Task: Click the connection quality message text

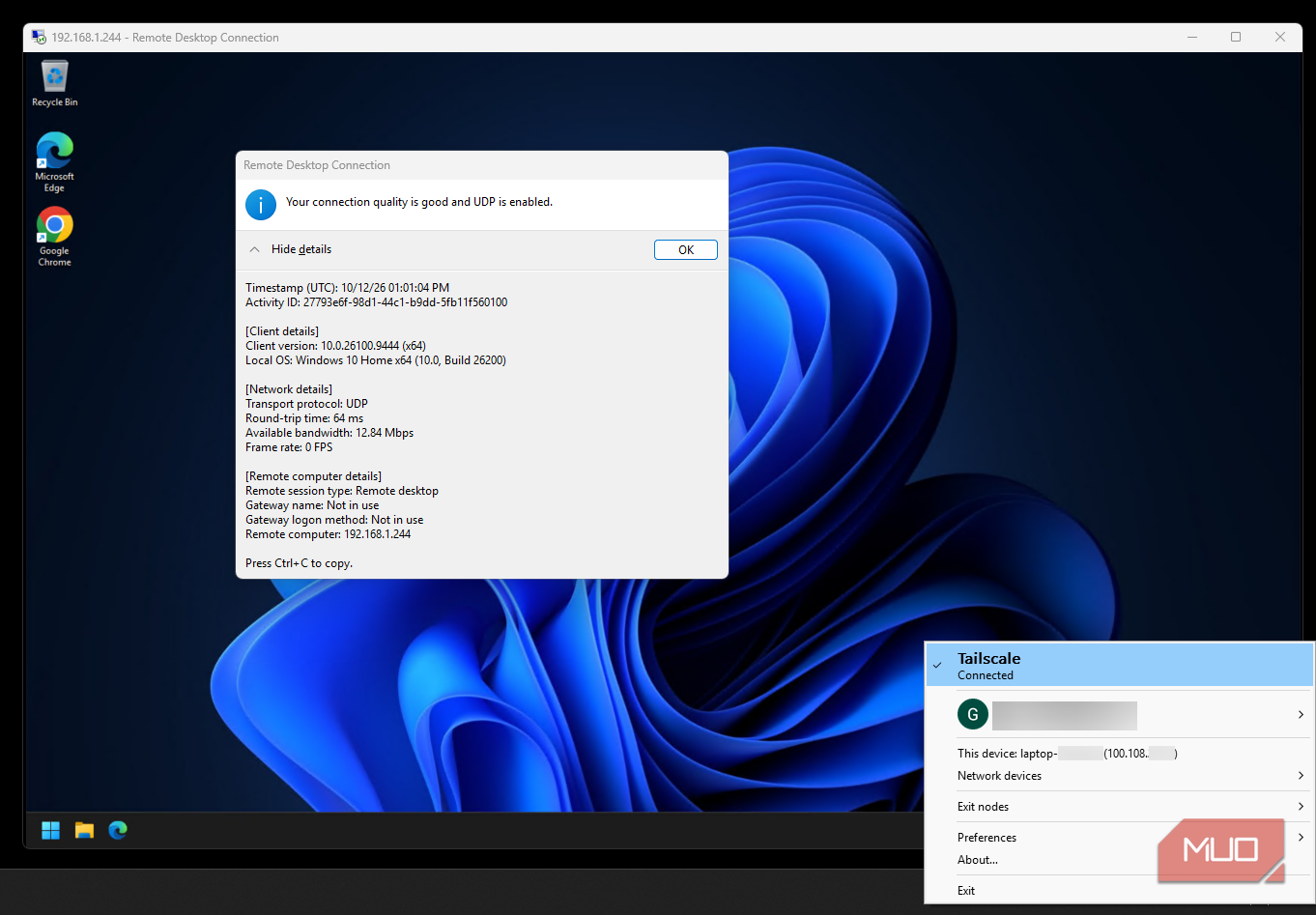Action: click(419, 202)
